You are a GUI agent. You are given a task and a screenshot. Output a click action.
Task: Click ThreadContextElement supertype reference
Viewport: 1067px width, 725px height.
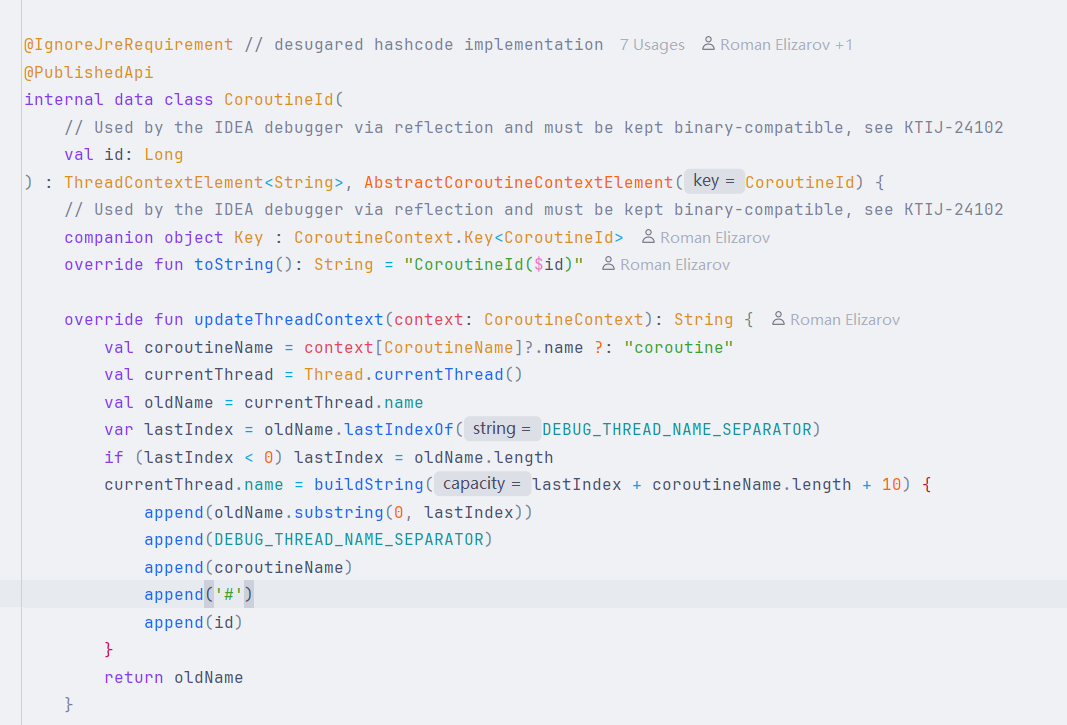pos(163,182)
